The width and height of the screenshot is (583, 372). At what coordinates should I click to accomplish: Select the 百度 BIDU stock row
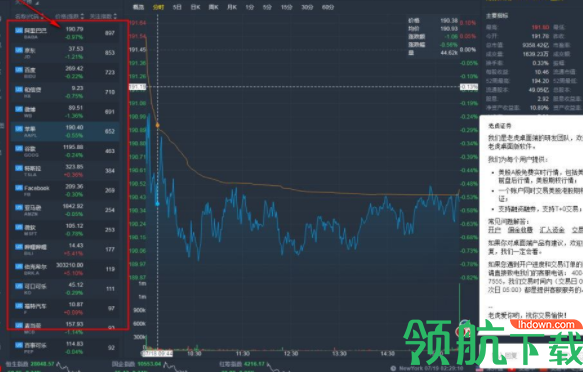[65, 72]
